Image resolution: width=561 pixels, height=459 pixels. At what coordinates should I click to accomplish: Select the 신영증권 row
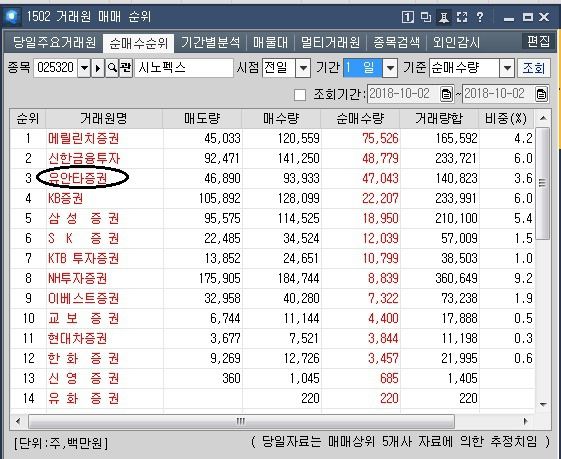tap(272, 379)
